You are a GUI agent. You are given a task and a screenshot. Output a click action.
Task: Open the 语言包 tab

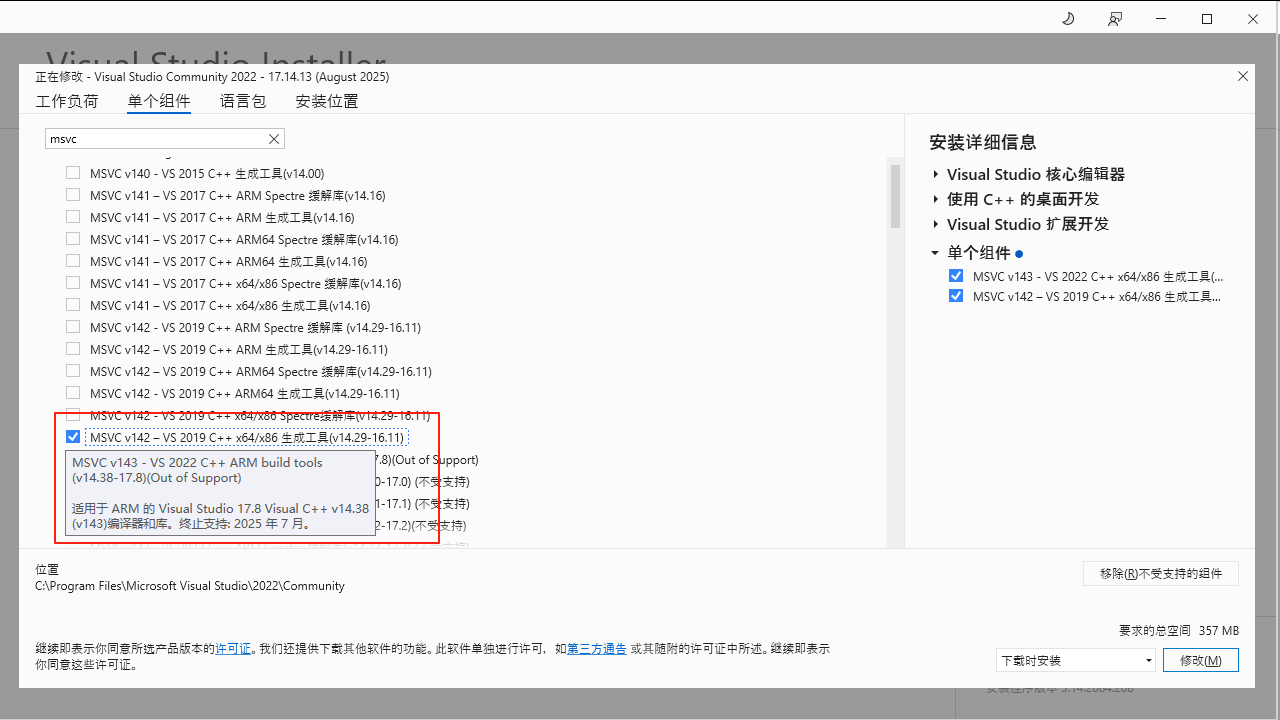[243, 101]
